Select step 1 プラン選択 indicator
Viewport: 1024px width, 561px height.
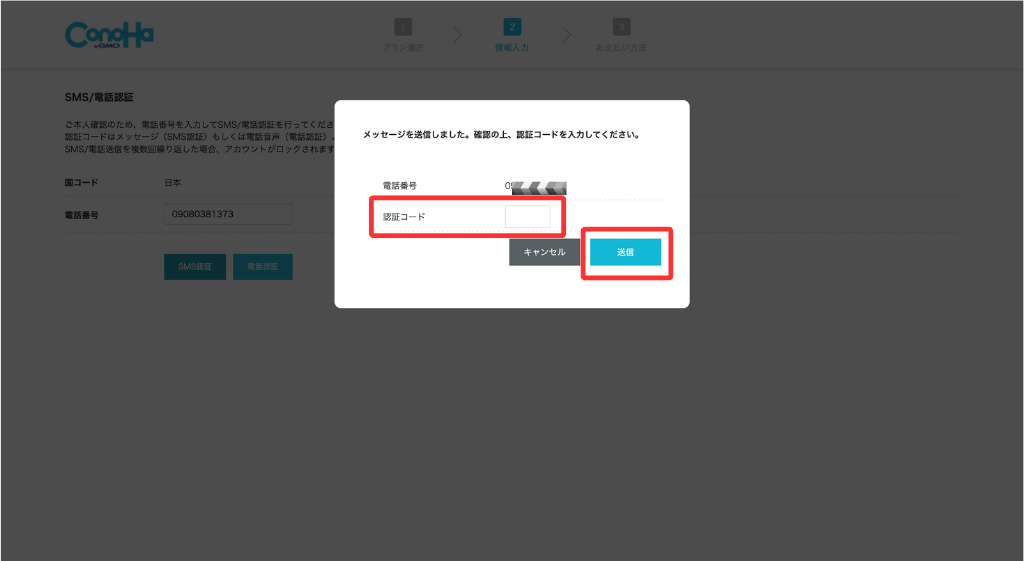coord(403,35)
